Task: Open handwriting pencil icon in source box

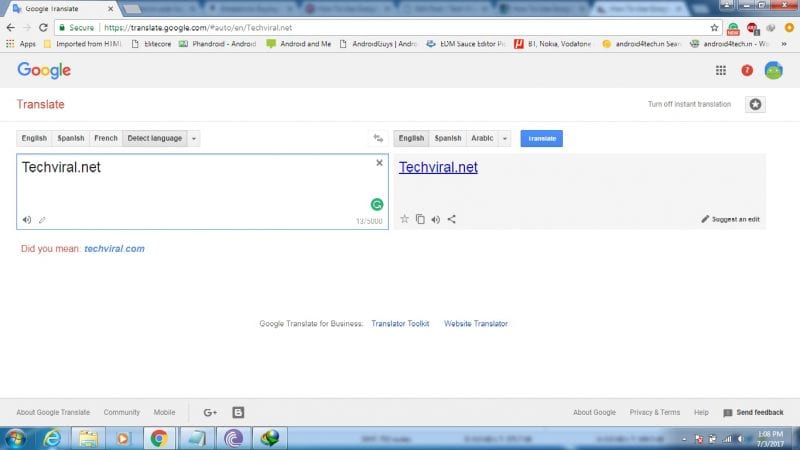Action: (x=42, y=220)
